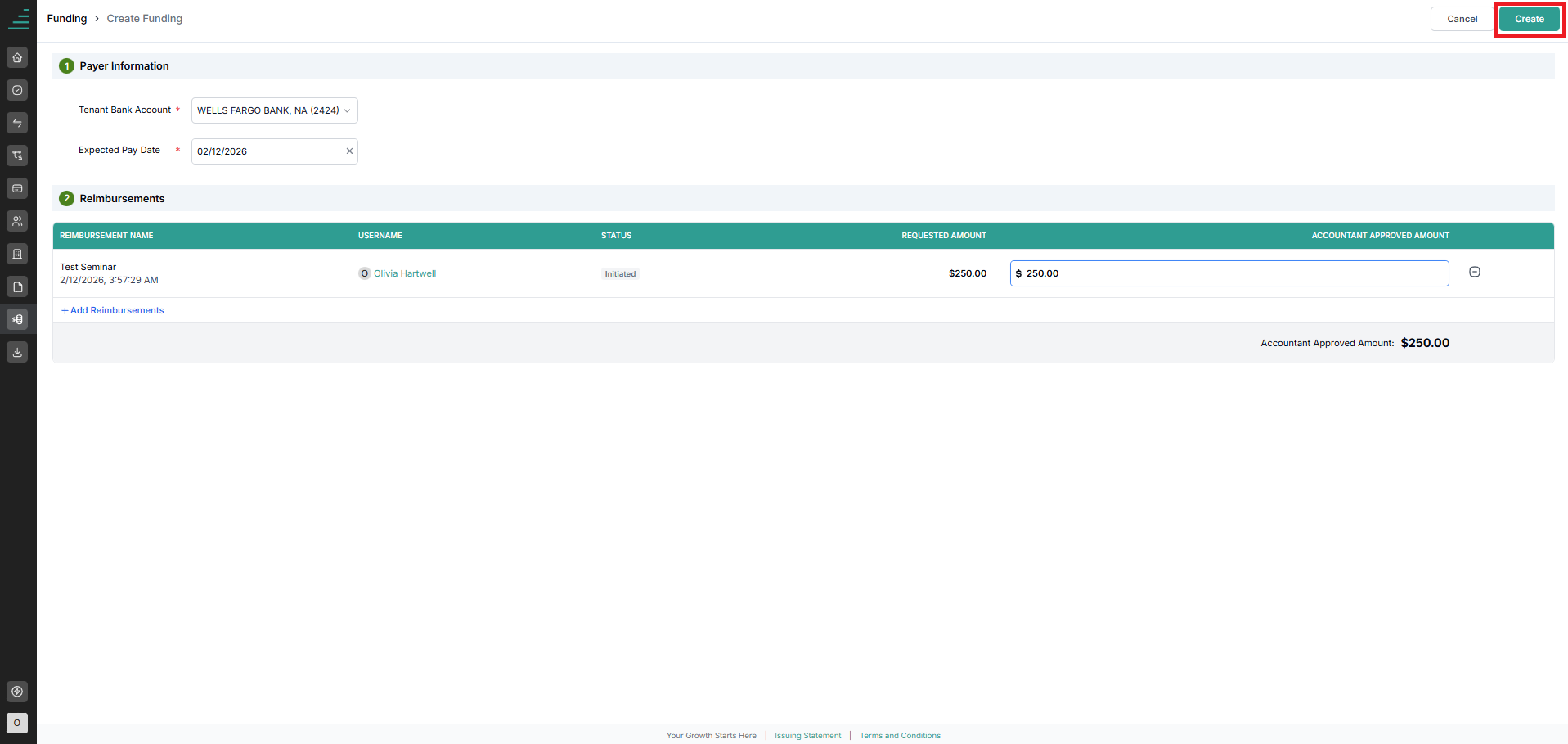
Task: Open the transfer arrows sidebar icon
Action: coord(17,123)
